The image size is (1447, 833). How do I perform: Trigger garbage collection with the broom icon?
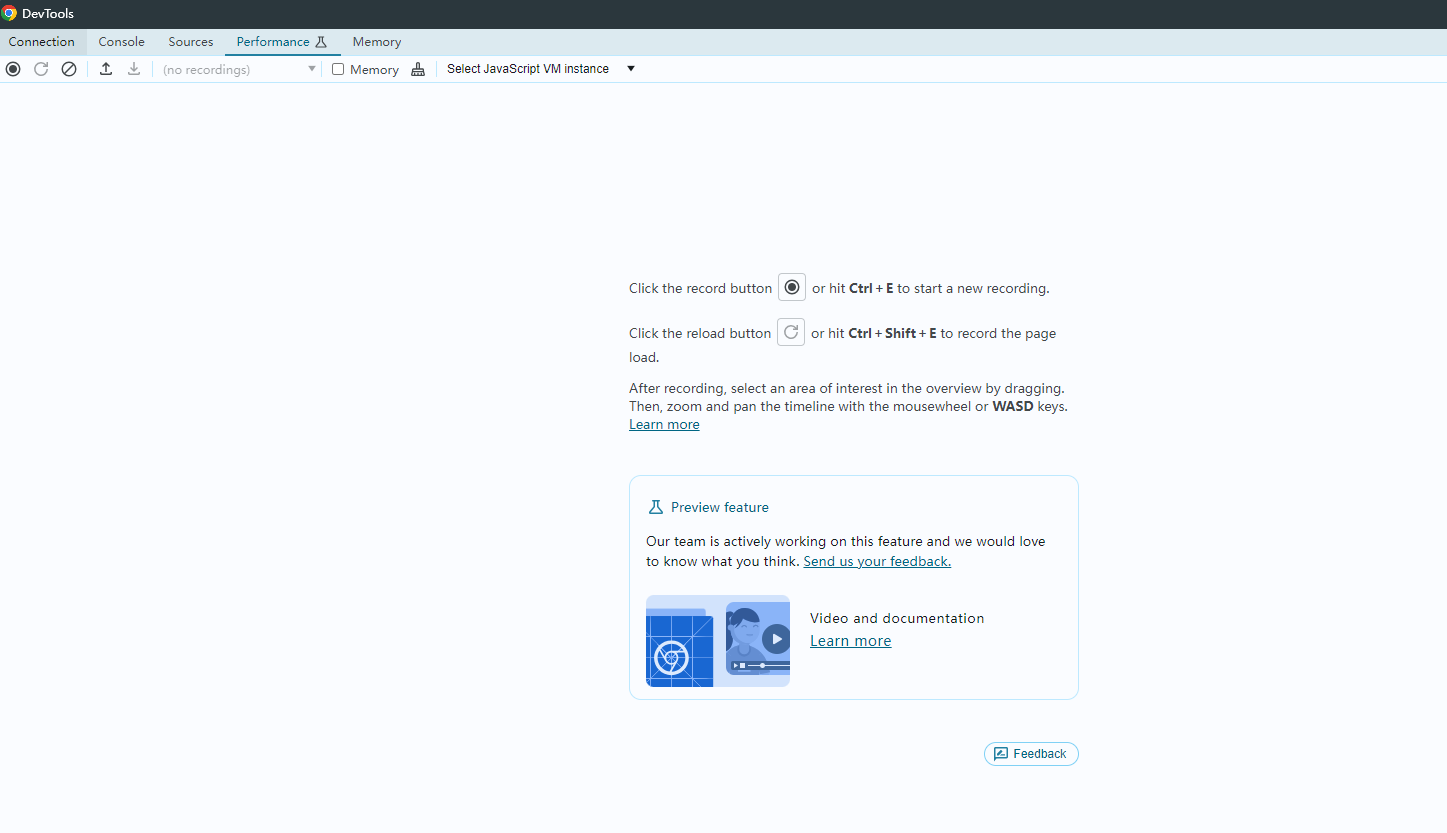(x=418, y=68)
